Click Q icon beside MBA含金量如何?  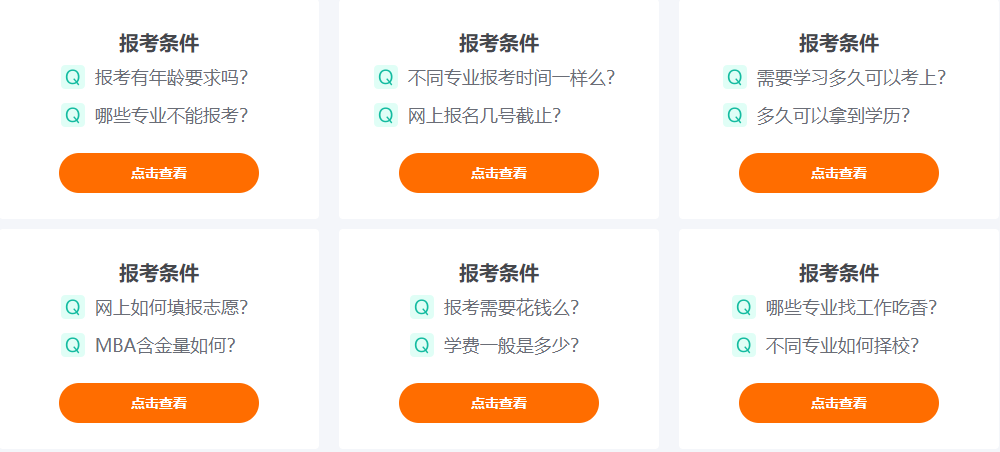(73, 346)
